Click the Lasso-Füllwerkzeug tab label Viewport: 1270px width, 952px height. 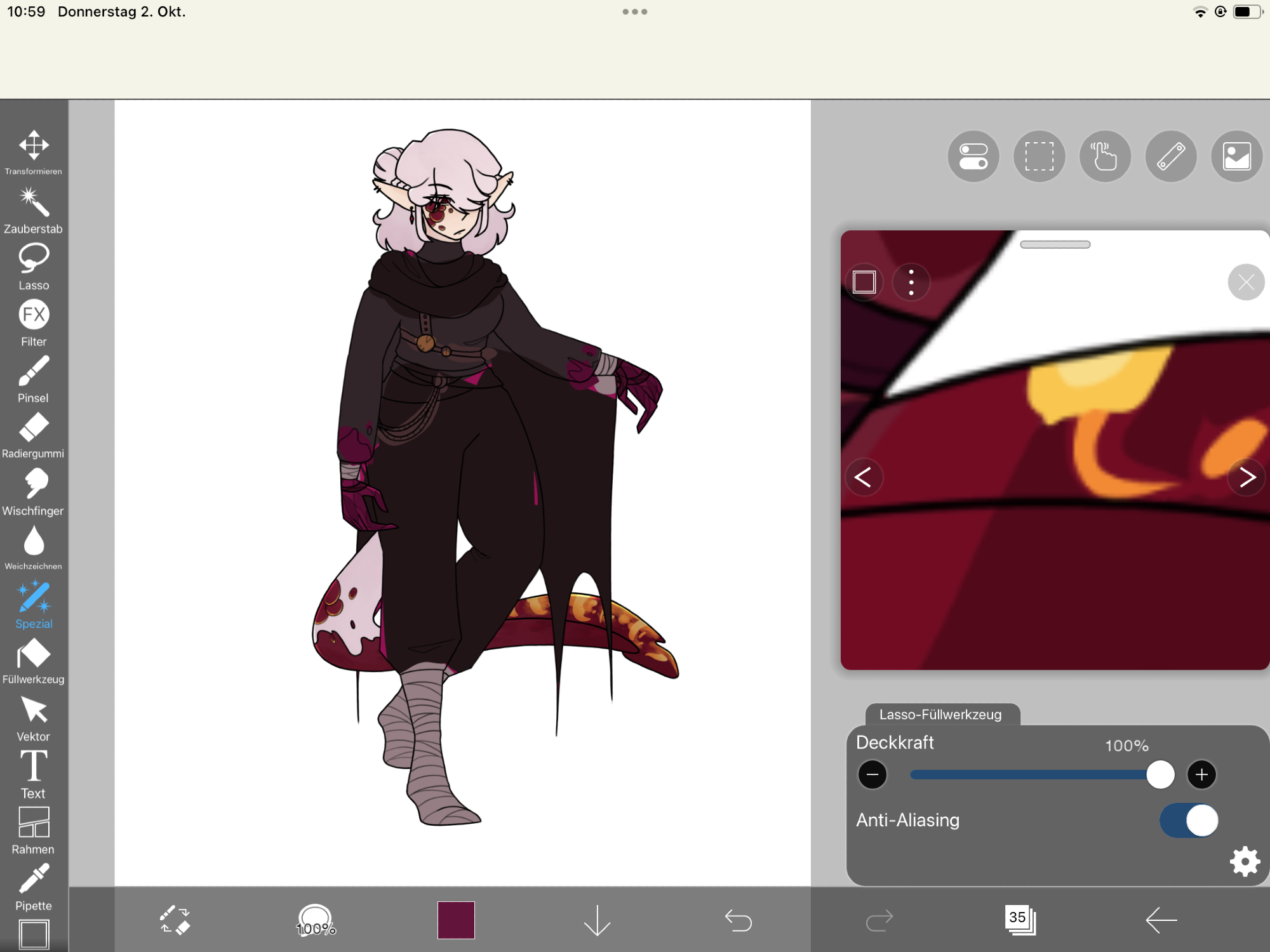pos(940,715)
